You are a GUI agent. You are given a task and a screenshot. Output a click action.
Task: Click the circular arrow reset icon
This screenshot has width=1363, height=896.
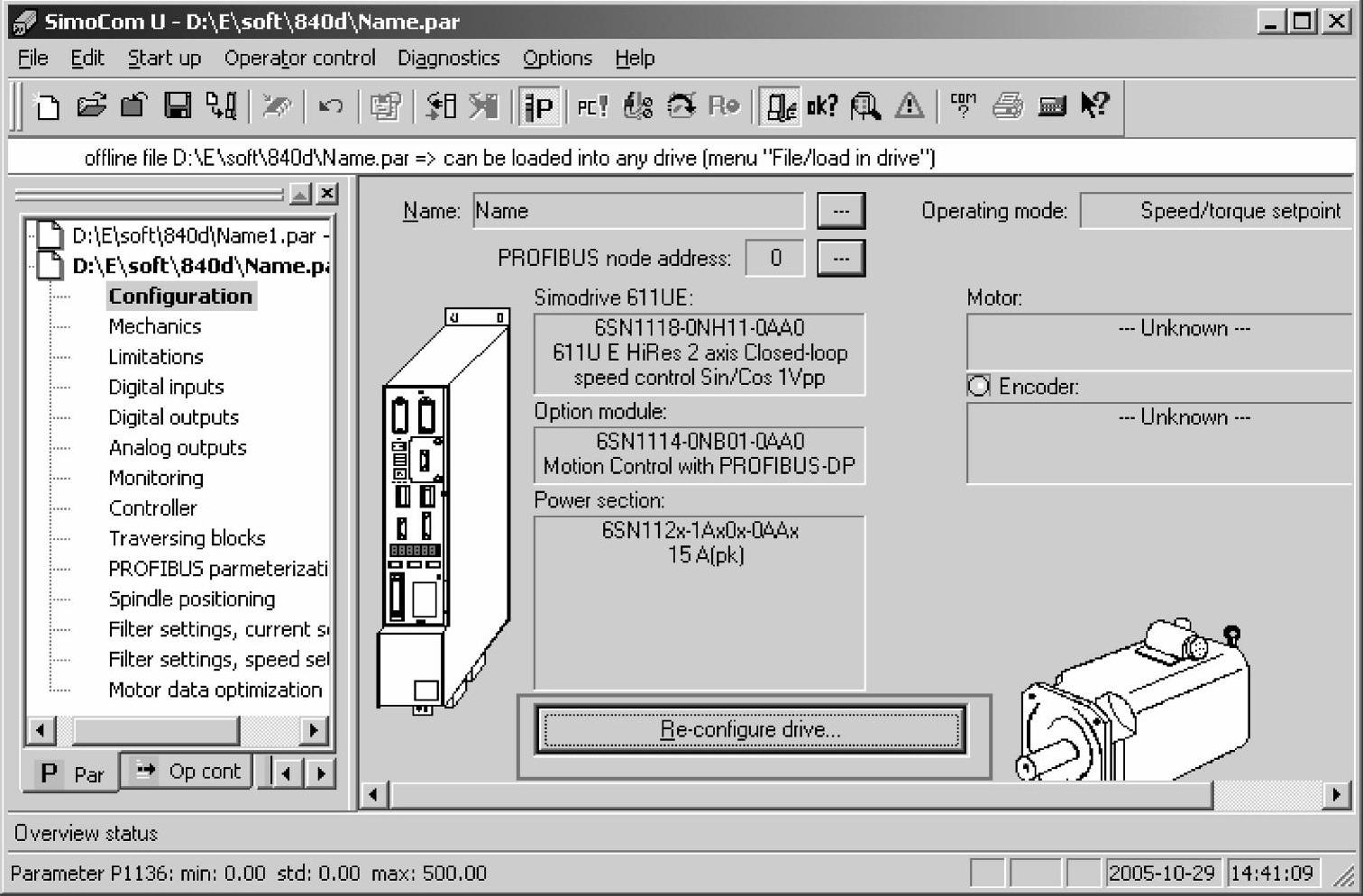pyautogui.click(x=681, y=106)
